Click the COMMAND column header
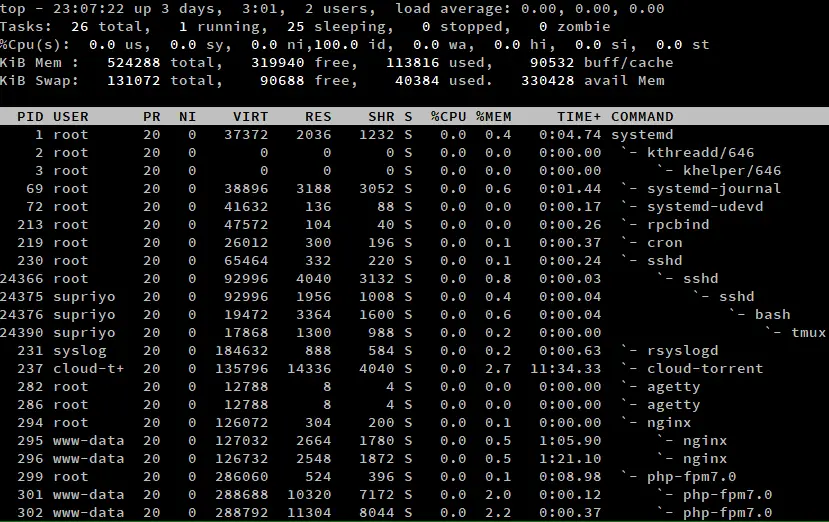The height and width of the screenshot is (522, 829). tap(642, 116)
